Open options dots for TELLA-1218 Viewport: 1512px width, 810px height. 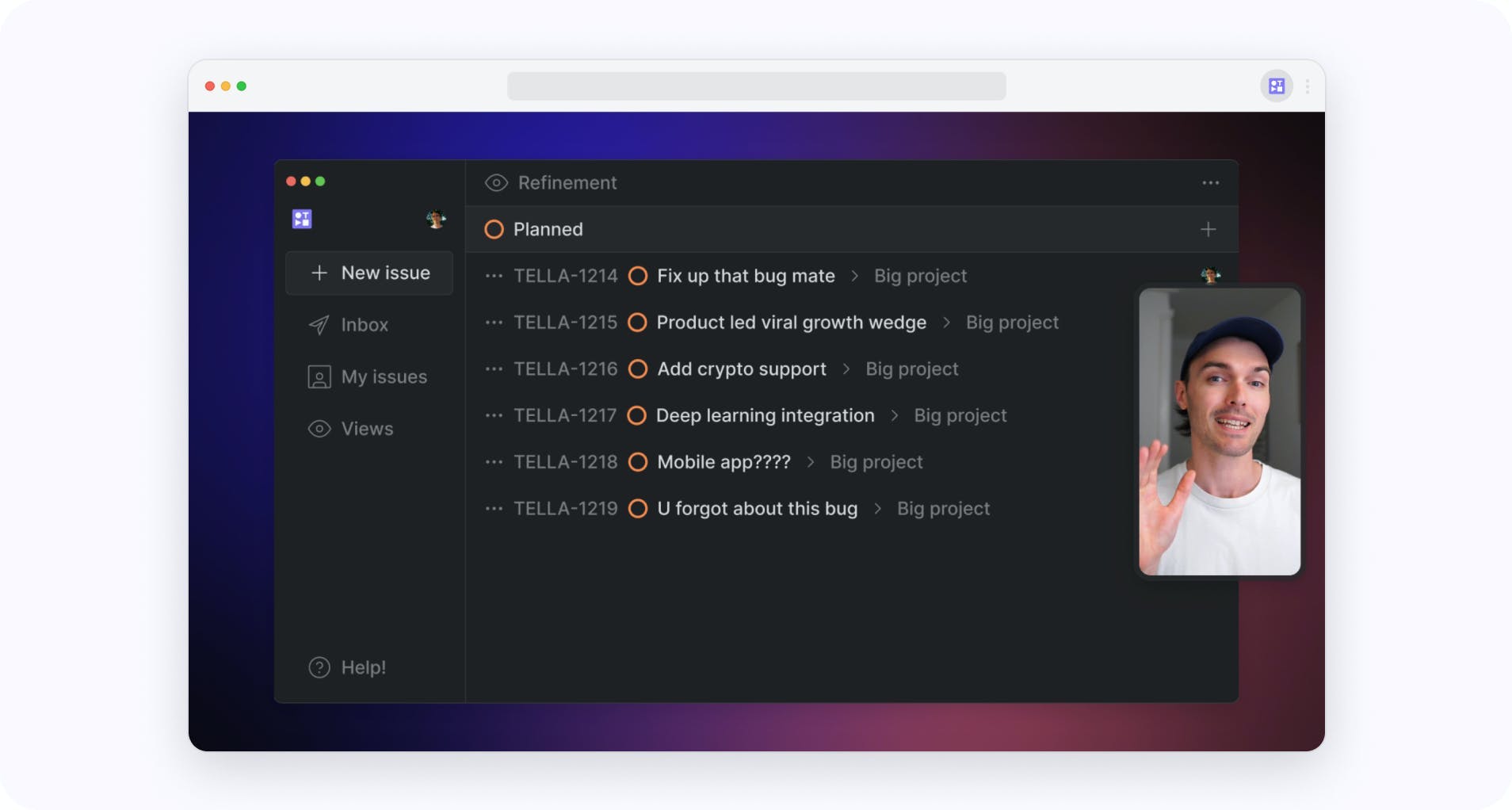494,462
